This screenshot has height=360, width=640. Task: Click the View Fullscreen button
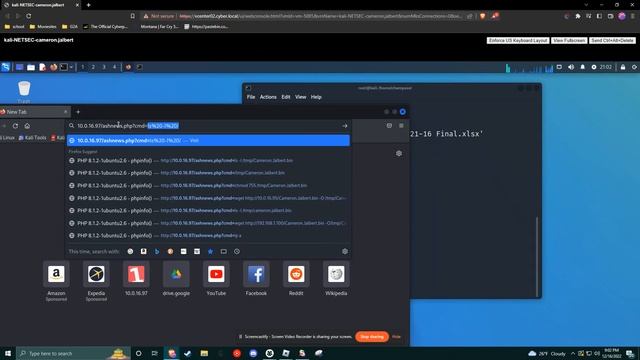pyautogui.click(x=569, y=40)
